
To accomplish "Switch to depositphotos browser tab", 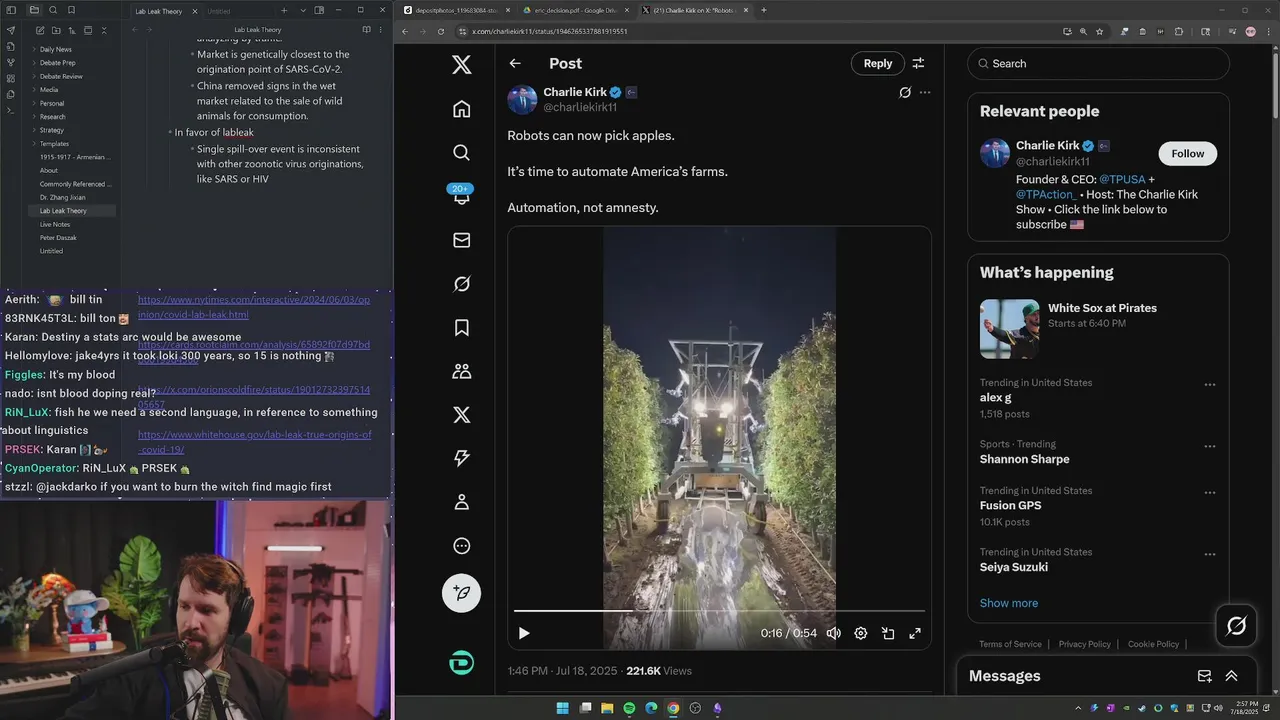I will pyautogui.click(x=455, y=10).
